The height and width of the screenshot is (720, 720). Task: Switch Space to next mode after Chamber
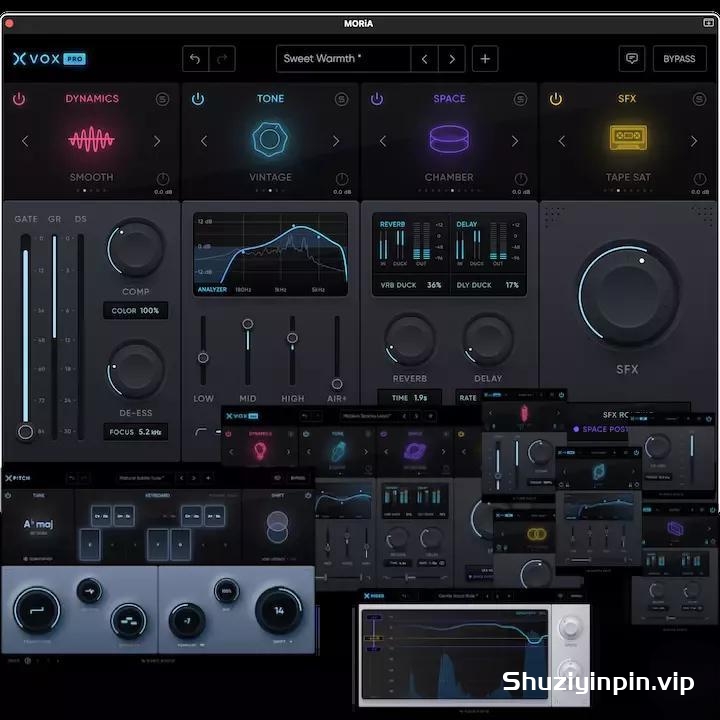tap(515, 141)
